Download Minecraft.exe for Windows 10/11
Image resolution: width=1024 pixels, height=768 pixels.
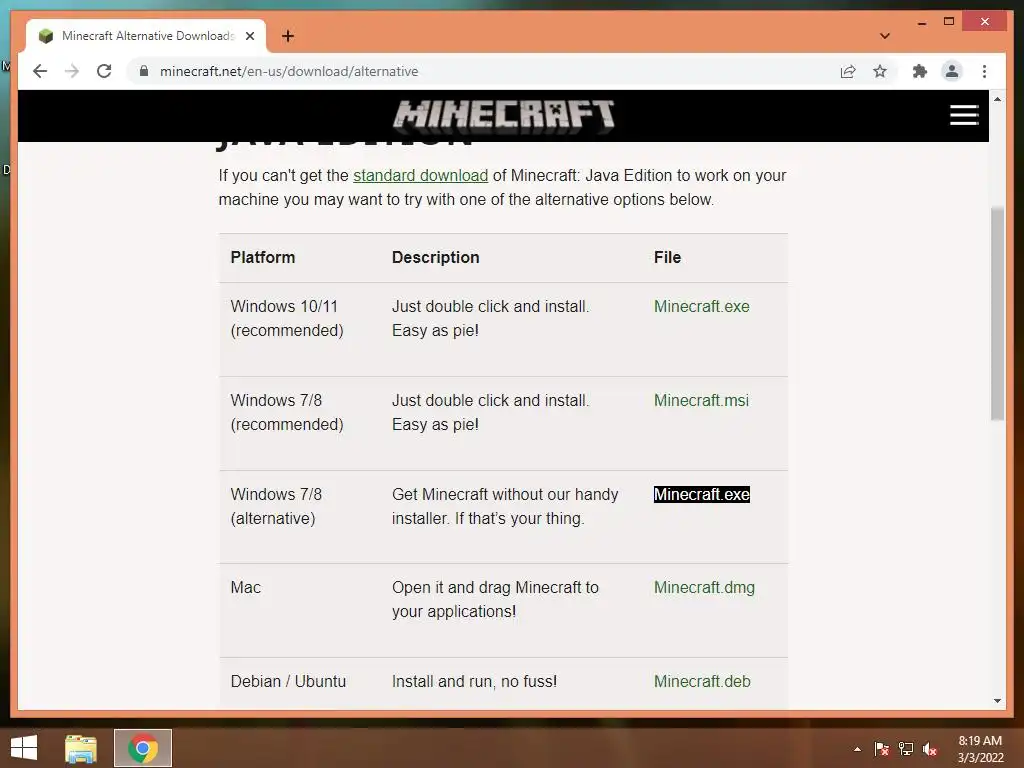701,306
